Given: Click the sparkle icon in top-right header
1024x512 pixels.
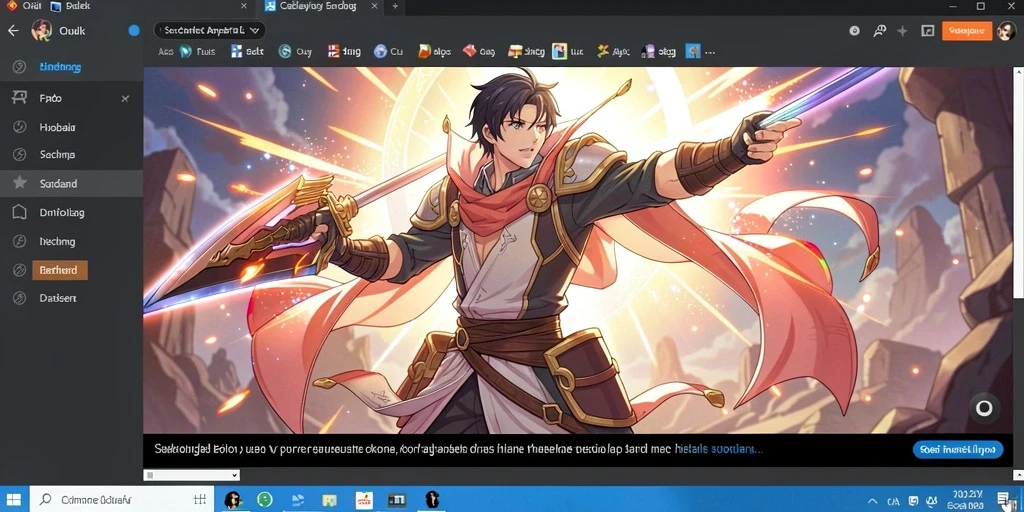Looking at the screenshot, I should (902, 31).
